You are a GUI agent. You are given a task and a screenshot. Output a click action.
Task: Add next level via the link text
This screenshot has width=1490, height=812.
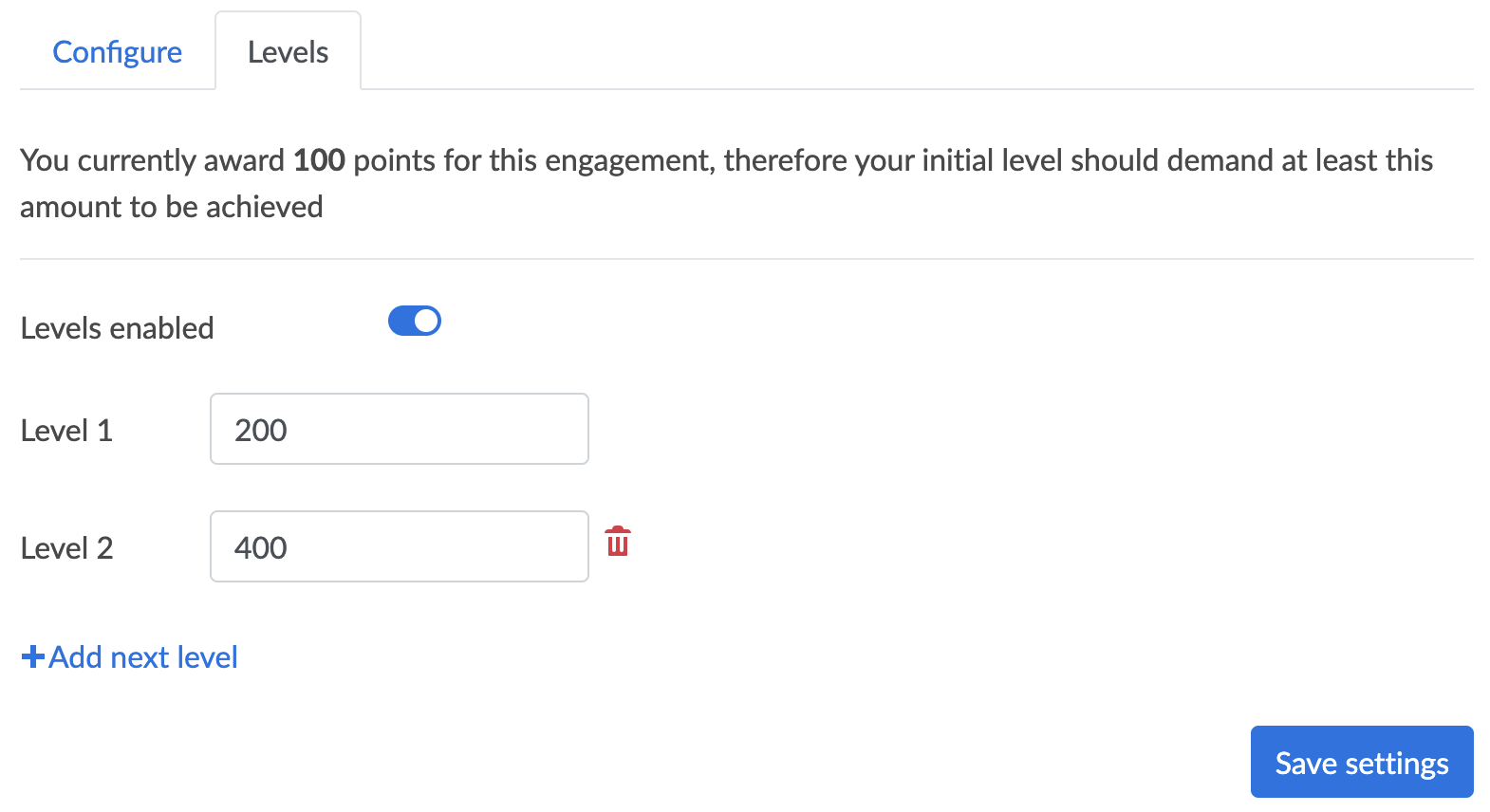(x=143, y=656)
